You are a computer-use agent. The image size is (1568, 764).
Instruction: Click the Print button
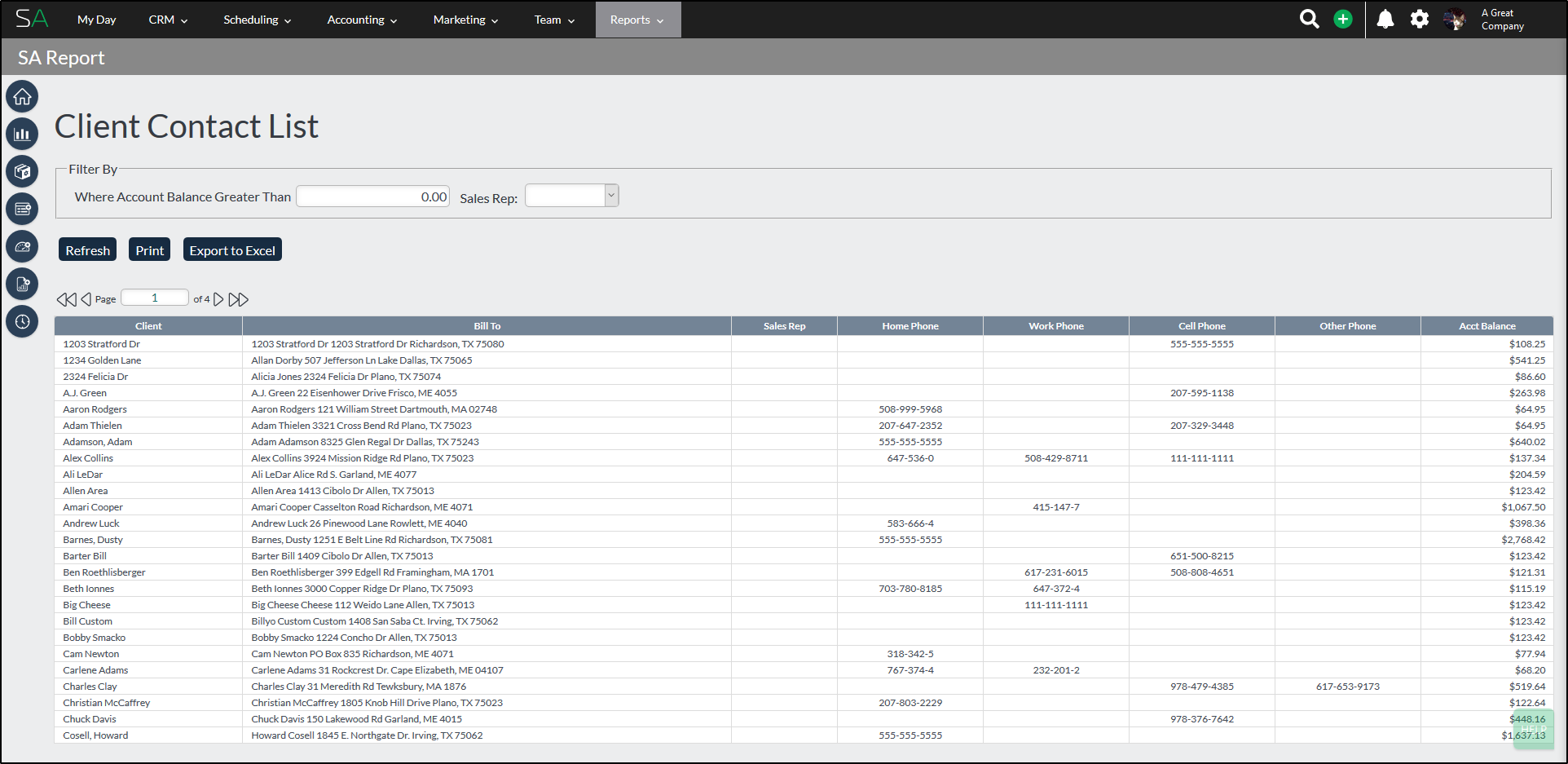point(149,250)
